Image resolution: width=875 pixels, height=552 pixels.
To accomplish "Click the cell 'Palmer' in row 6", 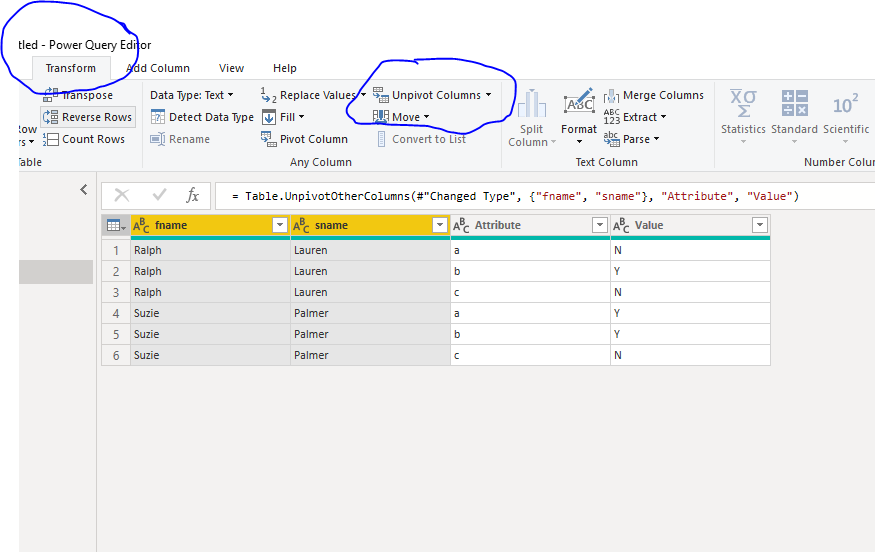I will point(371,355).
